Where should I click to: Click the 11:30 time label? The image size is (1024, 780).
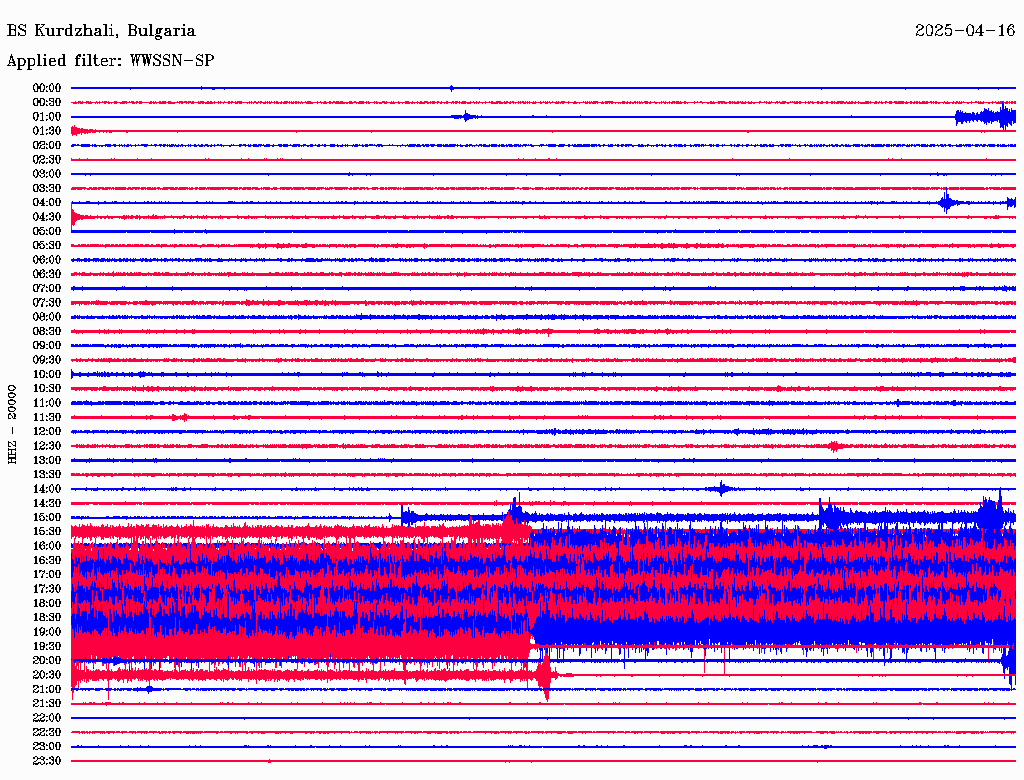[47, 417]
